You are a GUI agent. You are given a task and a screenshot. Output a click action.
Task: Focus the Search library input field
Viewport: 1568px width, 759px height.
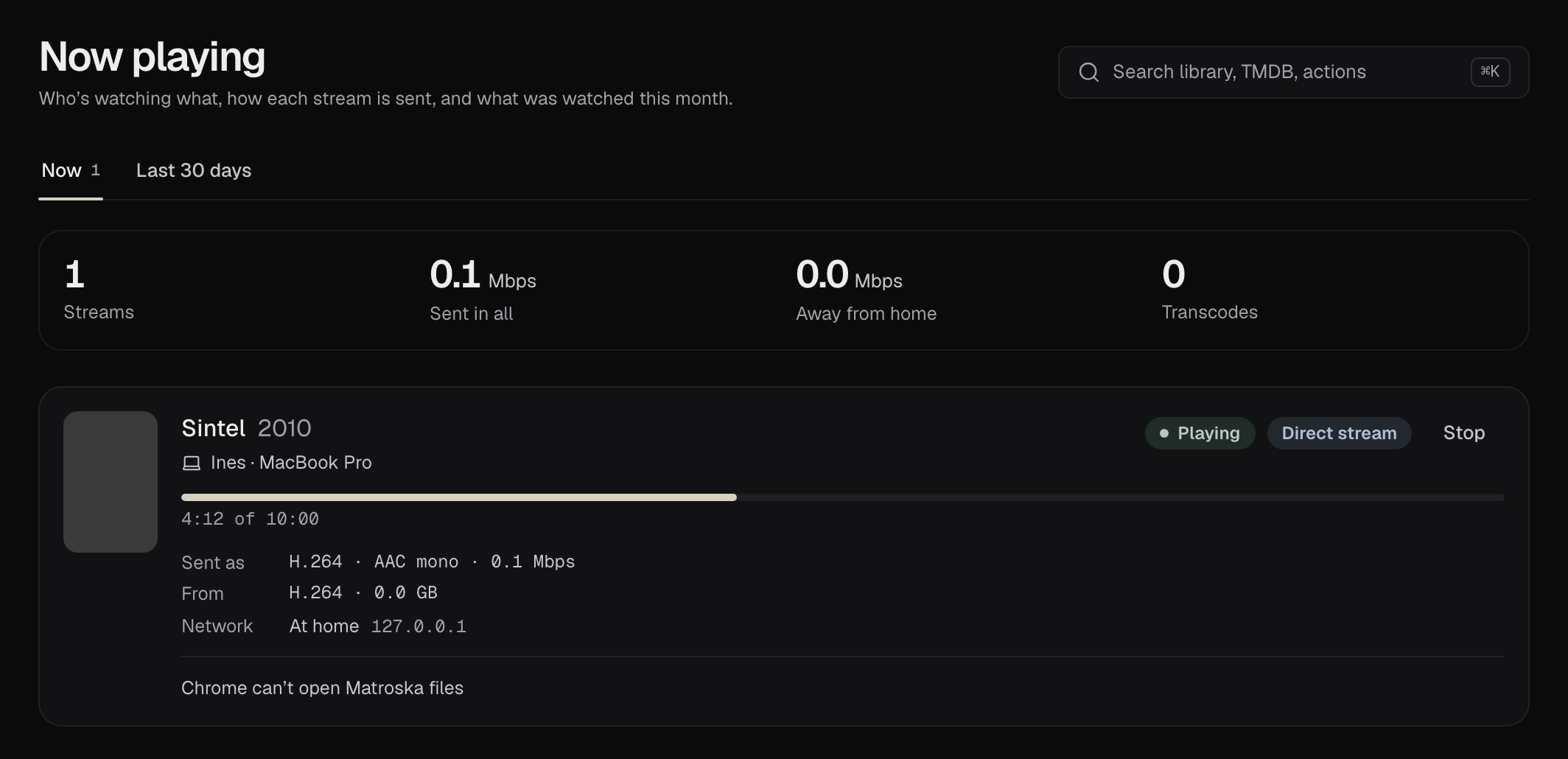click(x=1293, y=72)
